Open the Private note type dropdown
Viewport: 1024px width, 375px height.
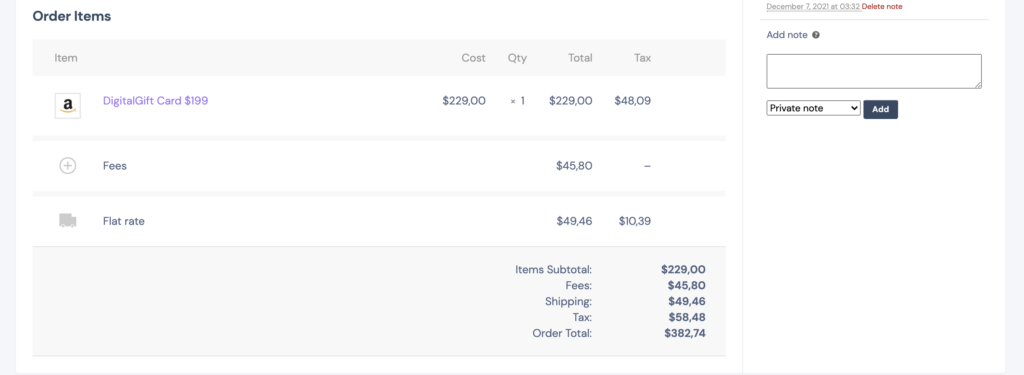814,108
